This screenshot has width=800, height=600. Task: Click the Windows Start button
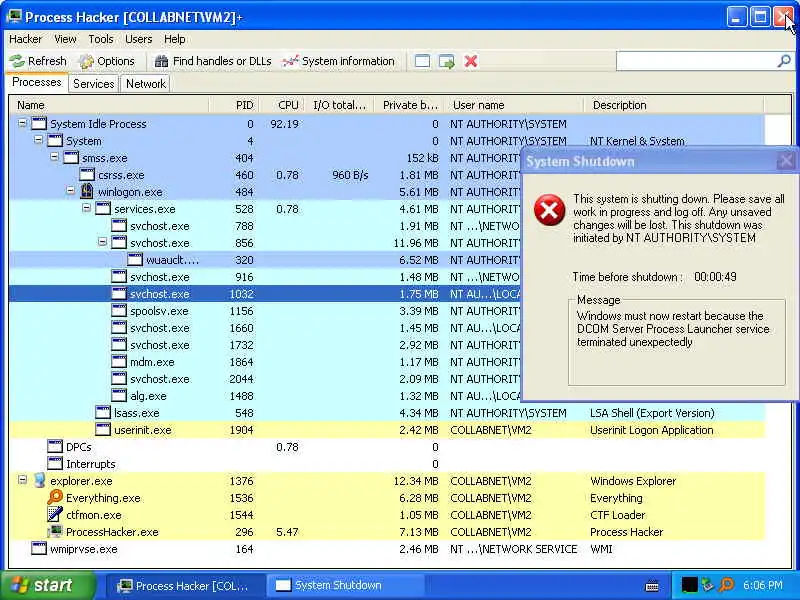pos(47,585)
